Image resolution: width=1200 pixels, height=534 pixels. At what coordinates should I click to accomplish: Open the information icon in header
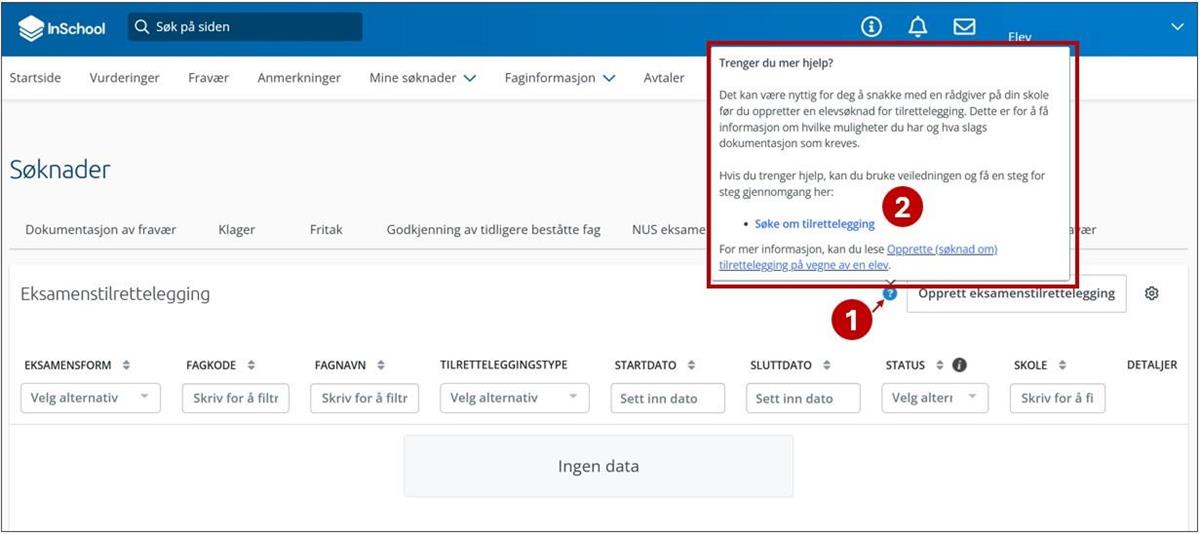tap(871, 27)
